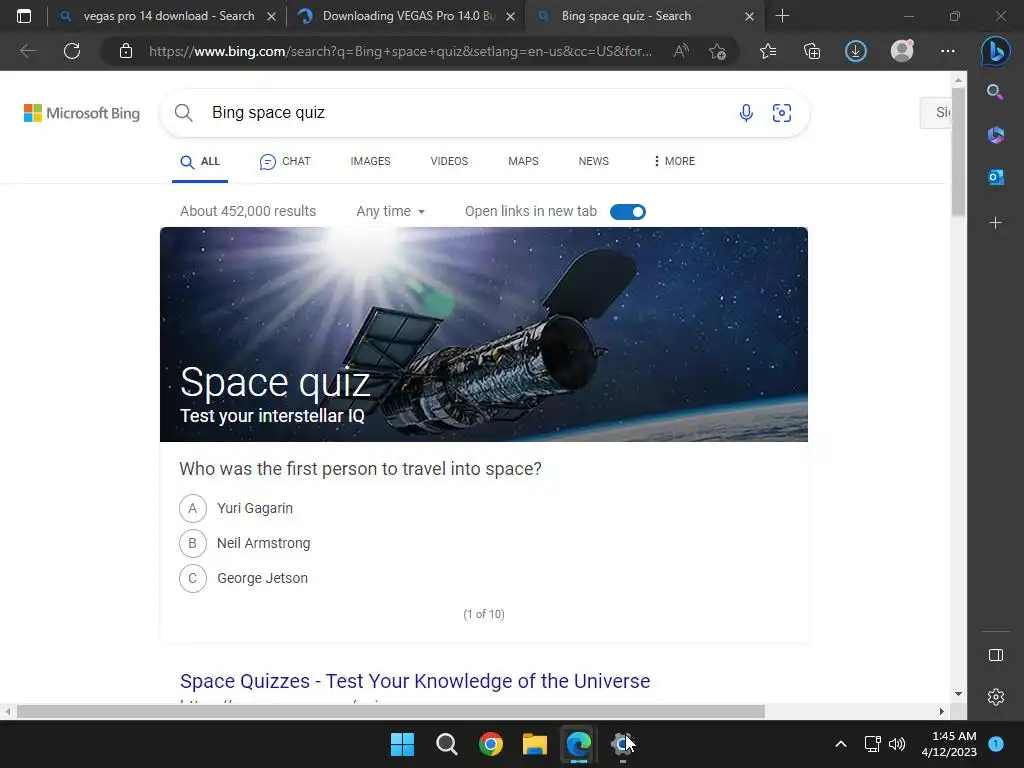
Task: Switch to the IMAGES tab
Action: pos(370,161)
